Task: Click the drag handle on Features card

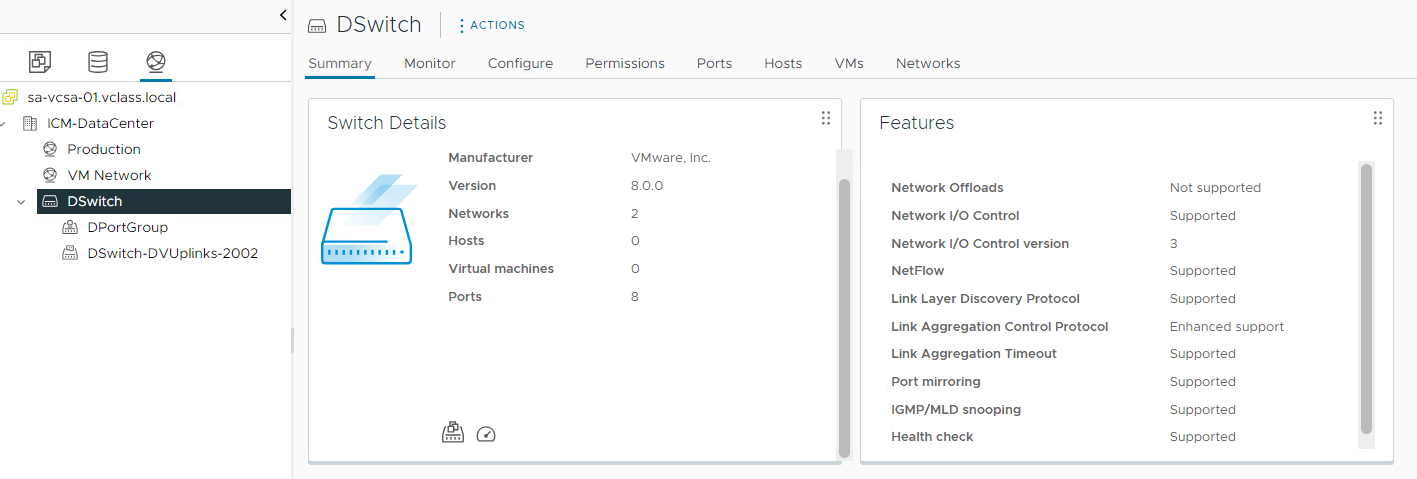Action: pos(1378,118)
